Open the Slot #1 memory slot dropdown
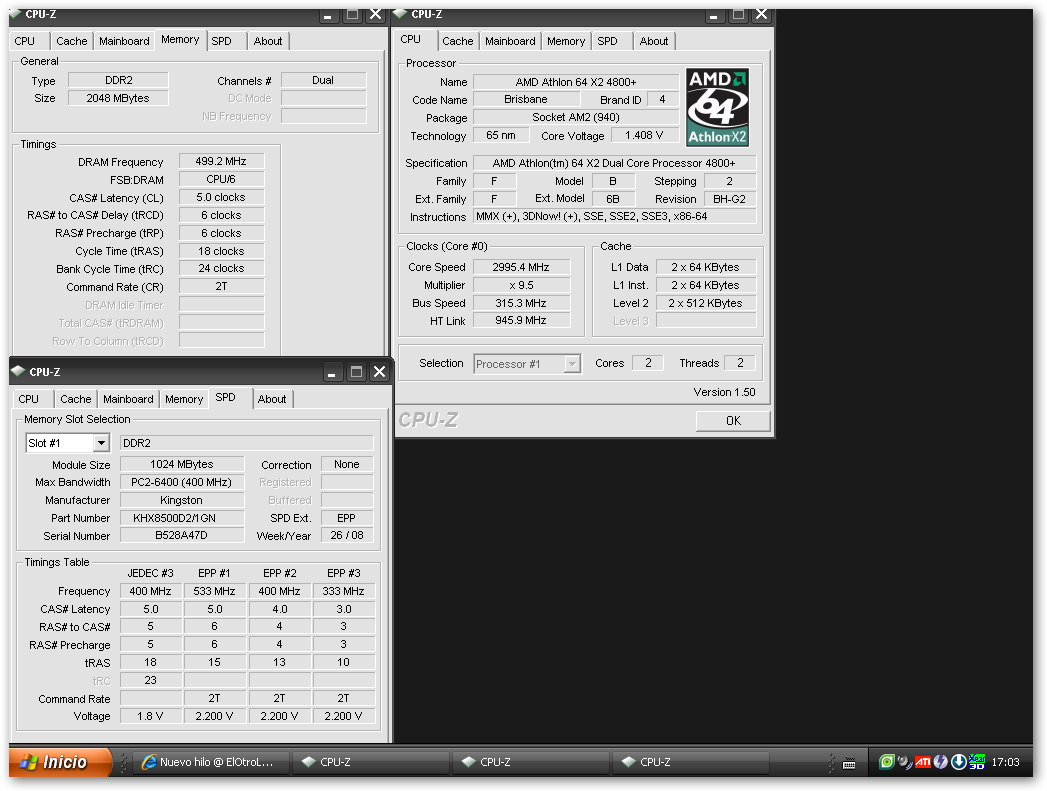1047x791 pixels. 101,443
